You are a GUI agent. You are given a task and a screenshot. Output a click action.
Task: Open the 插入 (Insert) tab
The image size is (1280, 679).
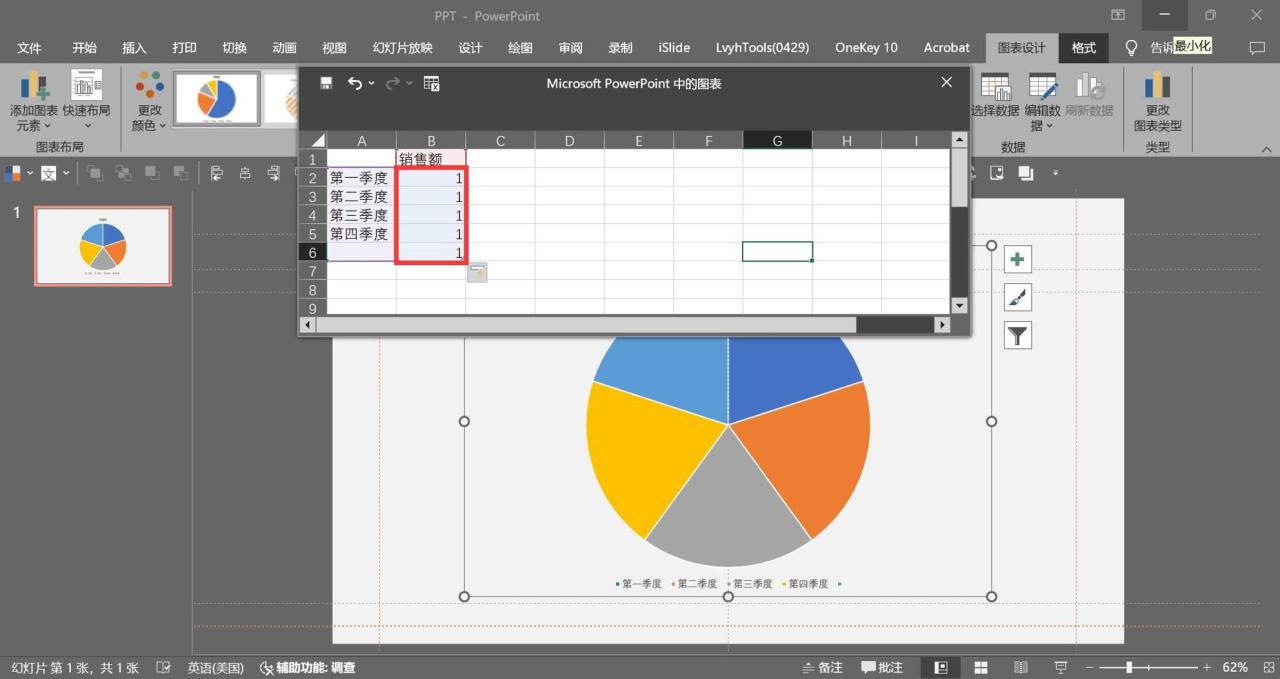point(134,48)
